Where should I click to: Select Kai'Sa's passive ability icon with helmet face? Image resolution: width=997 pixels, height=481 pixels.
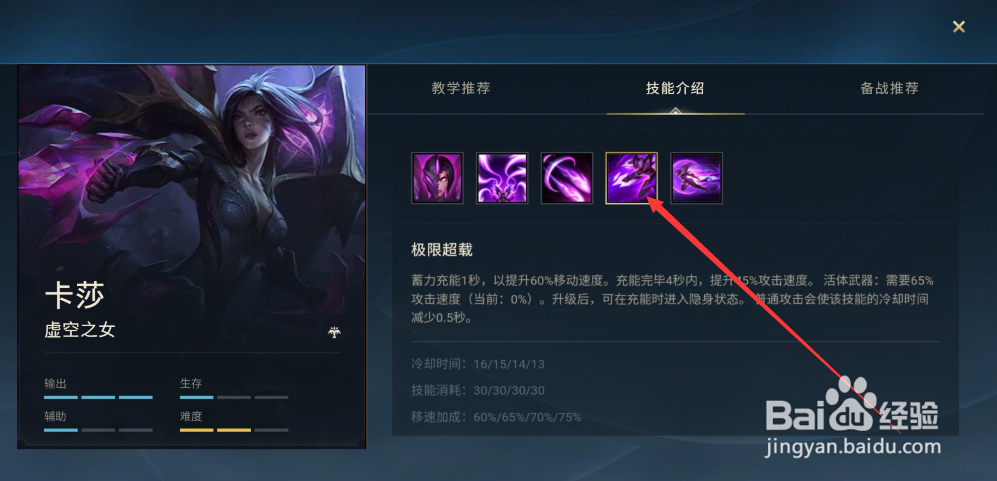(x=437, y=178)
